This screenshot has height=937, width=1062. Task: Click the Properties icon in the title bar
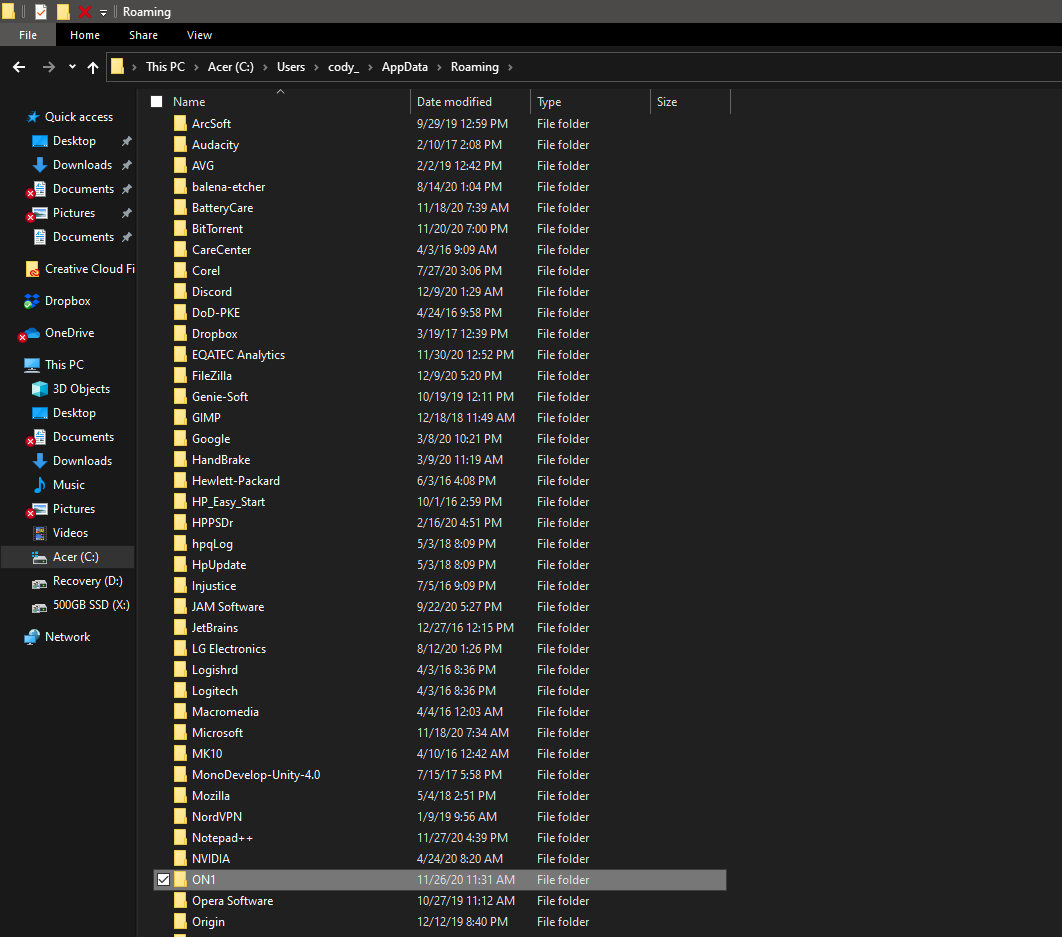pos(41,12)
